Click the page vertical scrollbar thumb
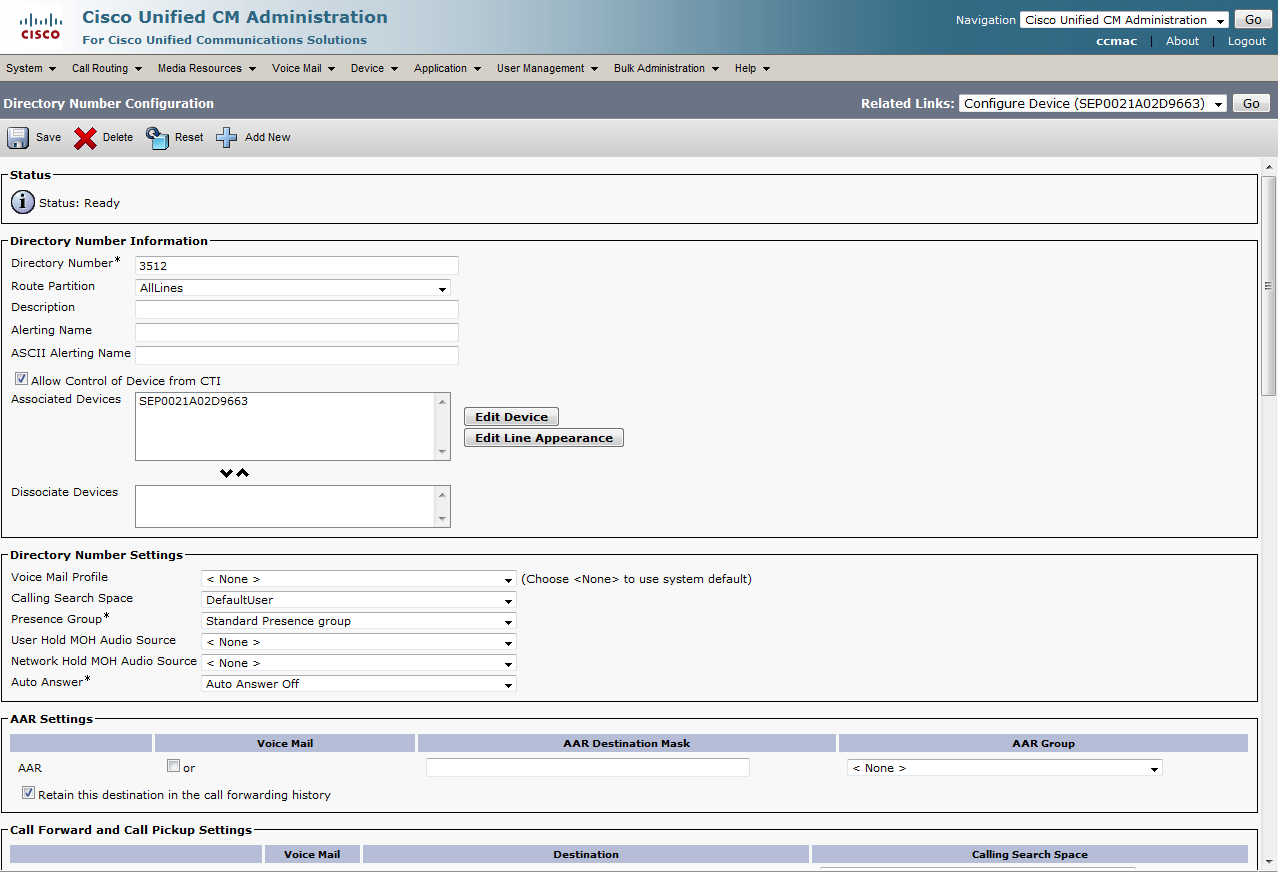The image size is (1280, 872). [1269, 285]
